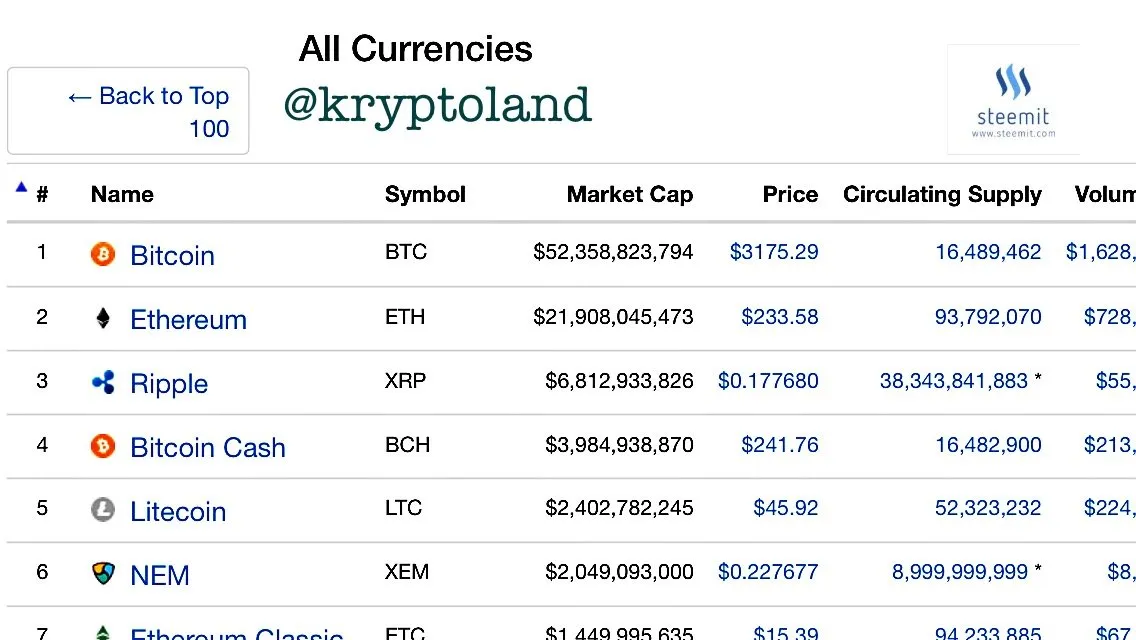Click Bitcoin price $3175.29
This screenshot has width=1136, height=640.
[774, 252]
